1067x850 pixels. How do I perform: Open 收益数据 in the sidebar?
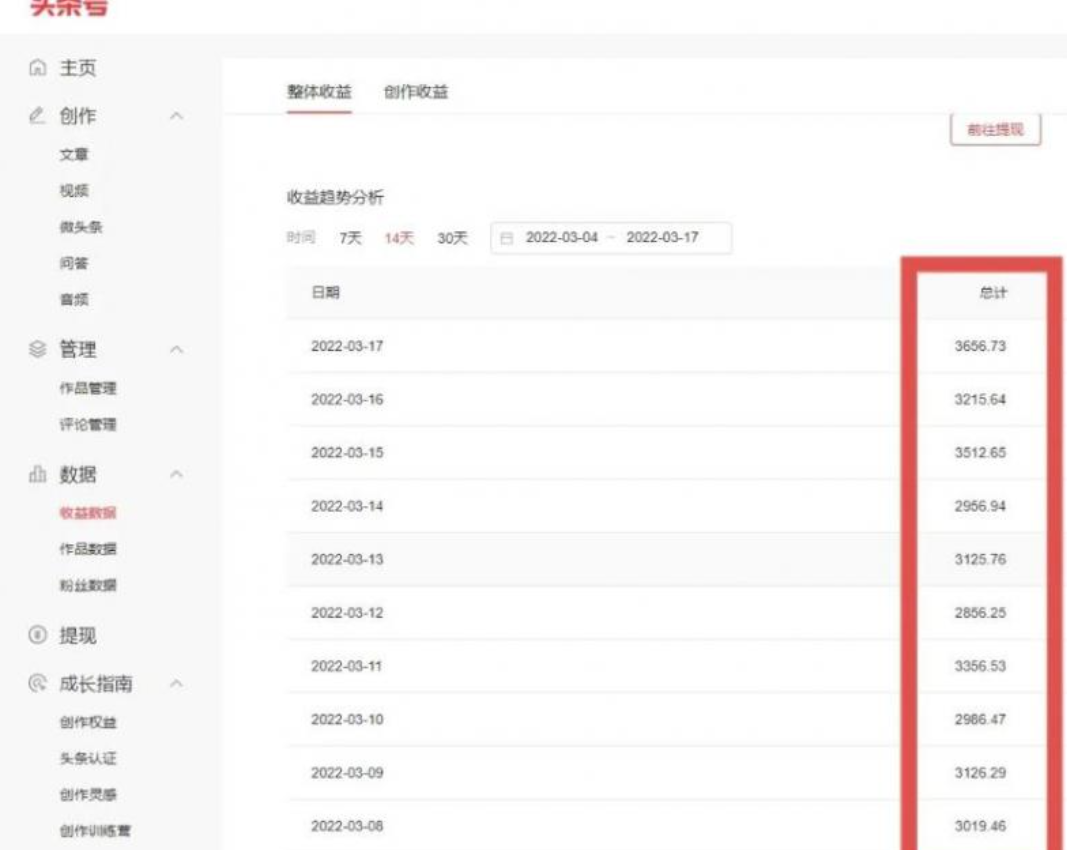click(x=88, y=512)
